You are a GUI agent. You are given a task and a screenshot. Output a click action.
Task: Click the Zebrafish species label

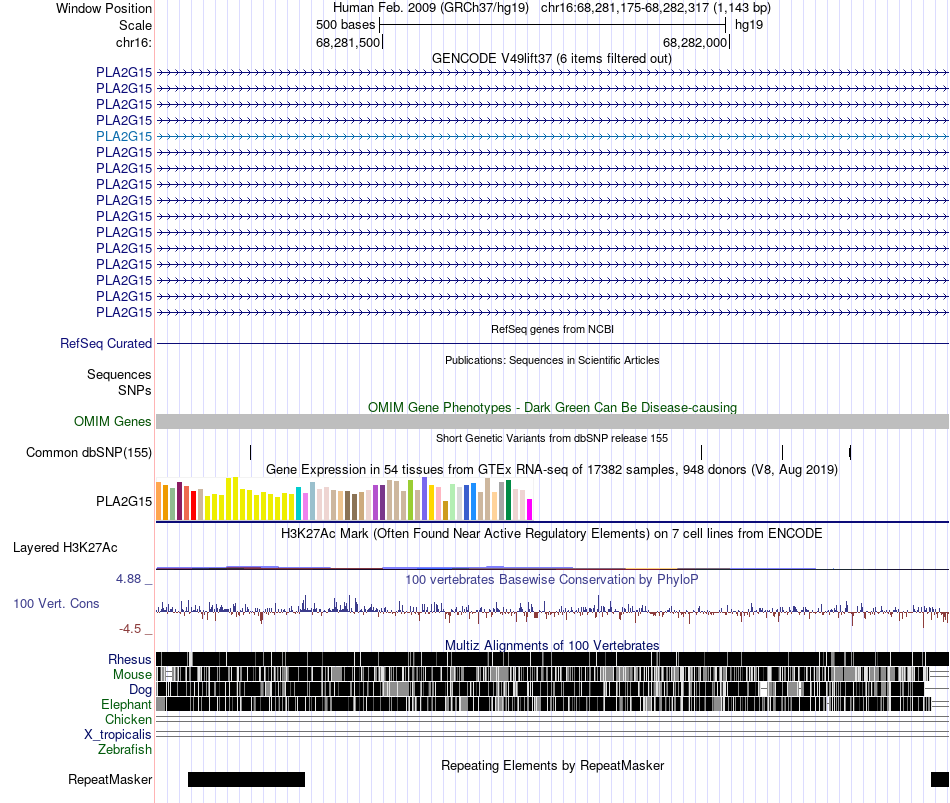(124, 750)
